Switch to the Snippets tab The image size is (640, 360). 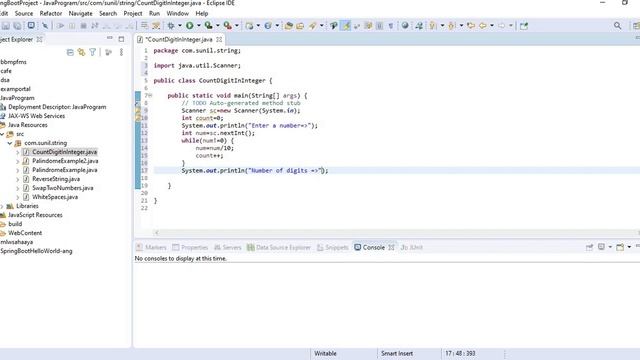(x=333, y=247)
